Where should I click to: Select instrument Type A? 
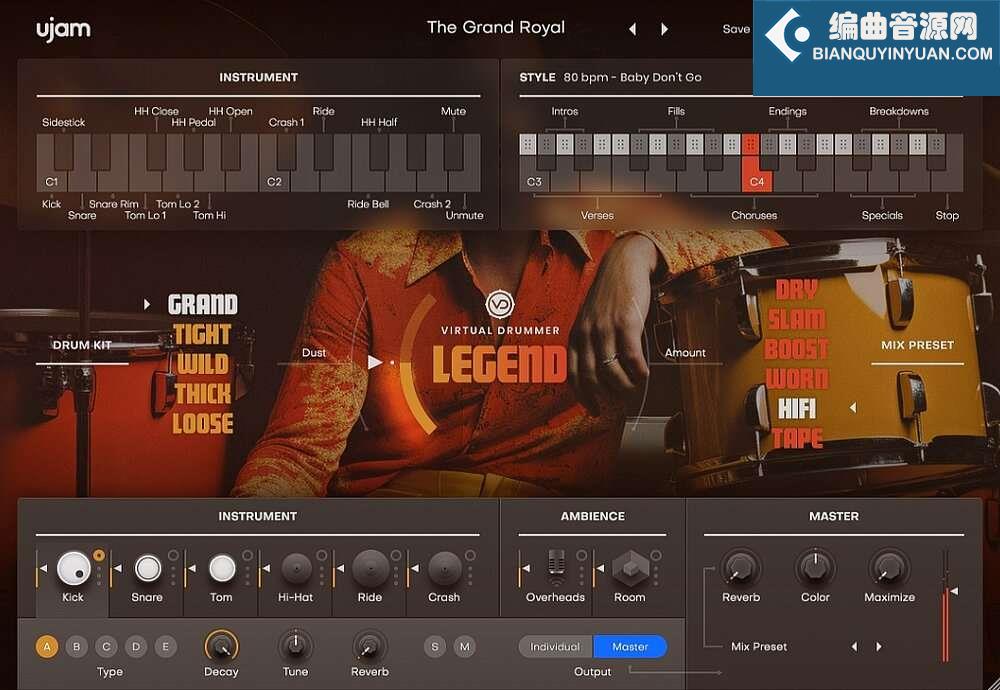(x=47, y=647)
